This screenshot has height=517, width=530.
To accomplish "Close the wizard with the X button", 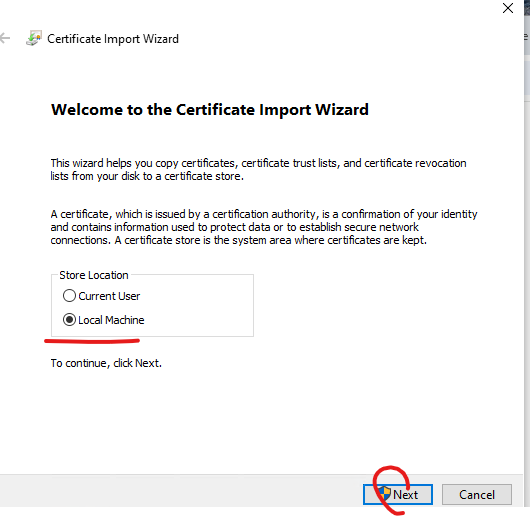I will (x=508, y=8).
